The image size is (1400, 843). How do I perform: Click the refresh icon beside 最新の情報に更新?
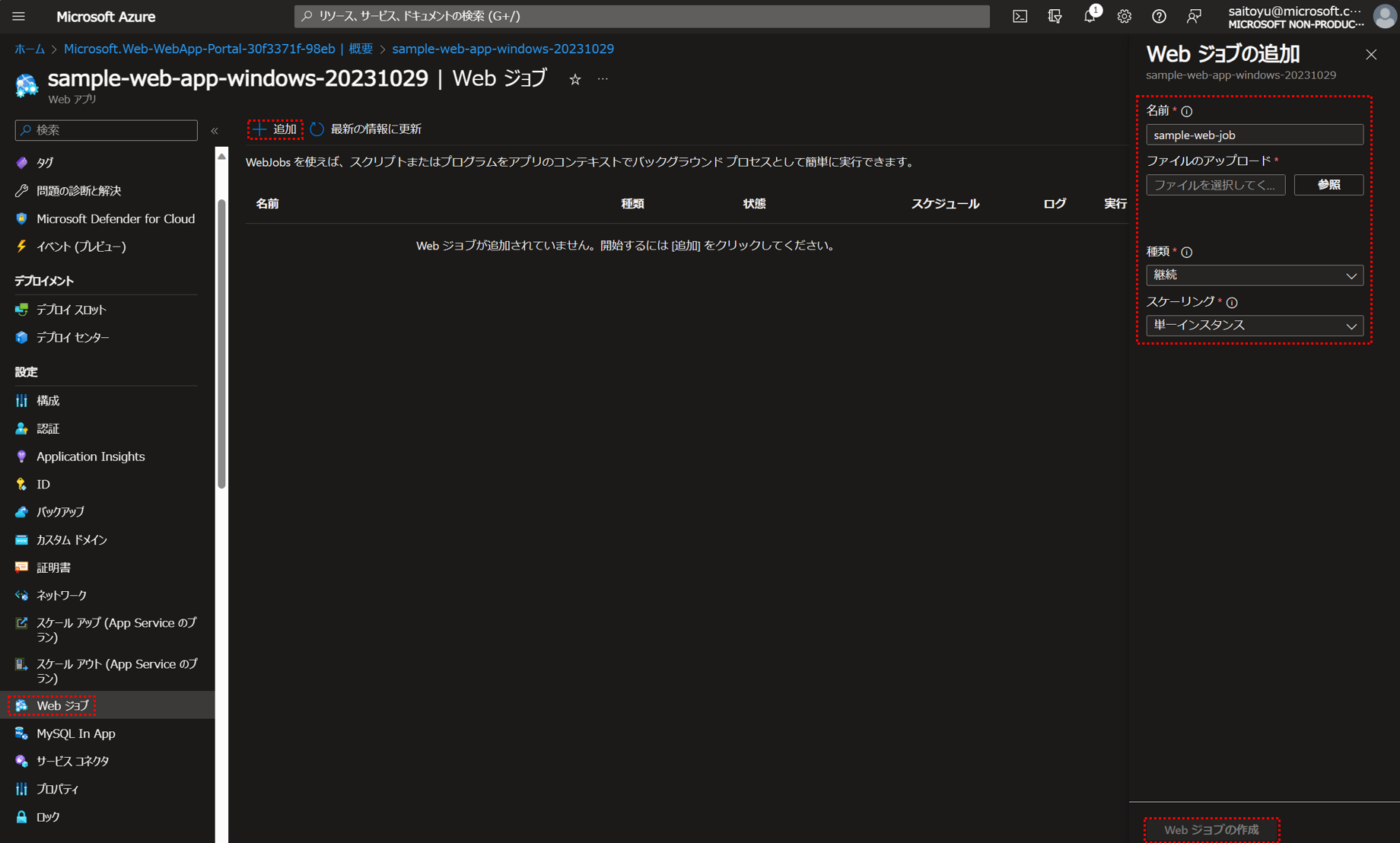tap(317, 129)
